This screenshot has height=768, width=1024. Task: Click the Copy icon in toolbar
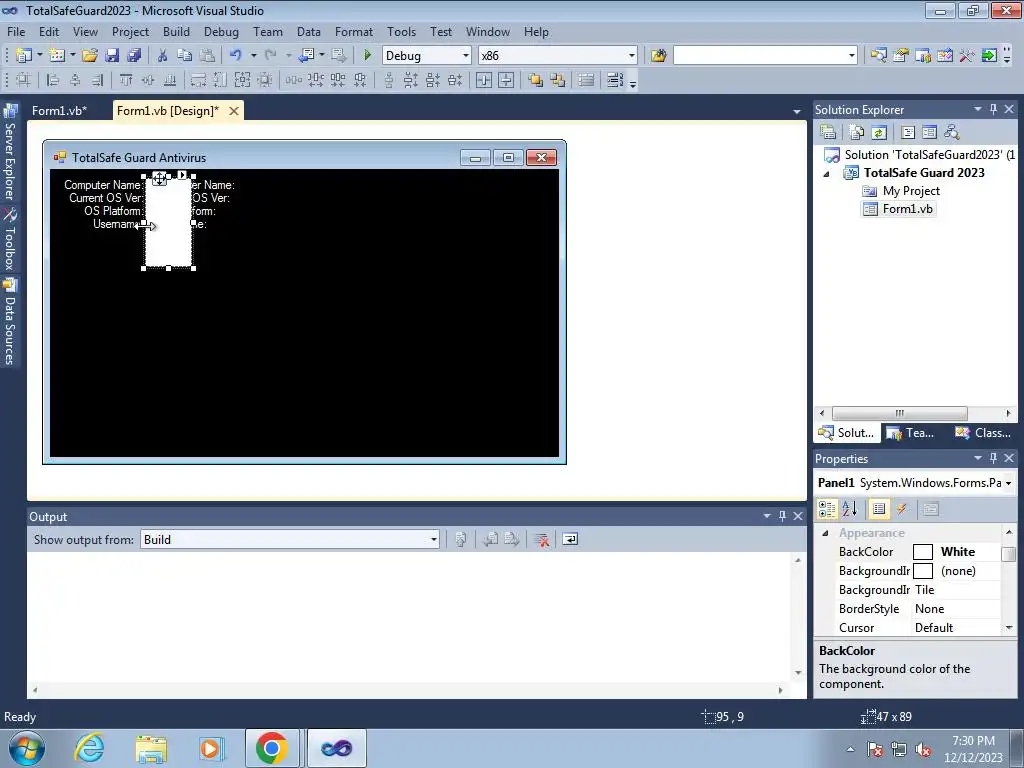(185, 56)
